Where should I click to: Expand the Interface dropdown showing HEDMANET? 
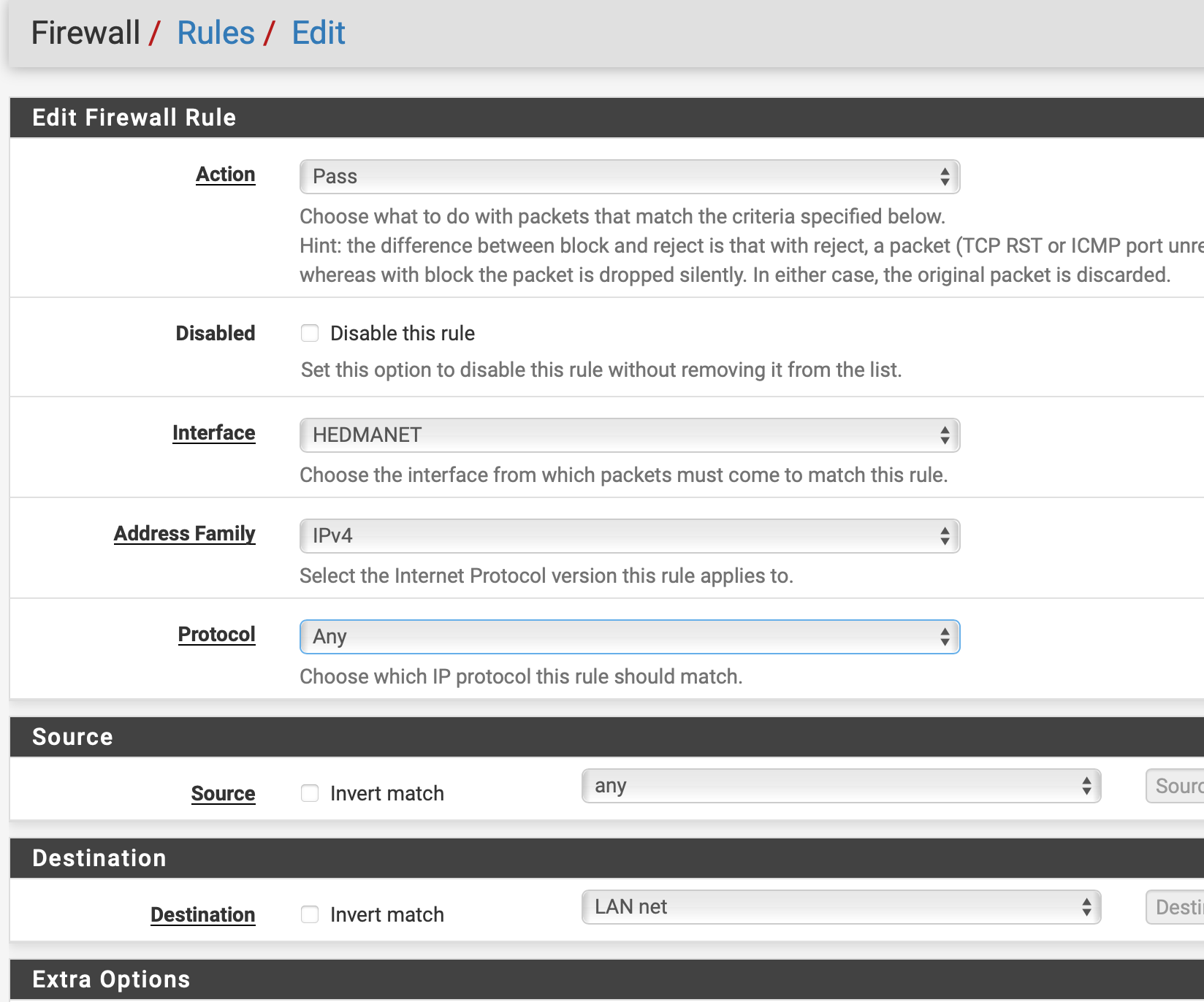click(x=629, y=435)
